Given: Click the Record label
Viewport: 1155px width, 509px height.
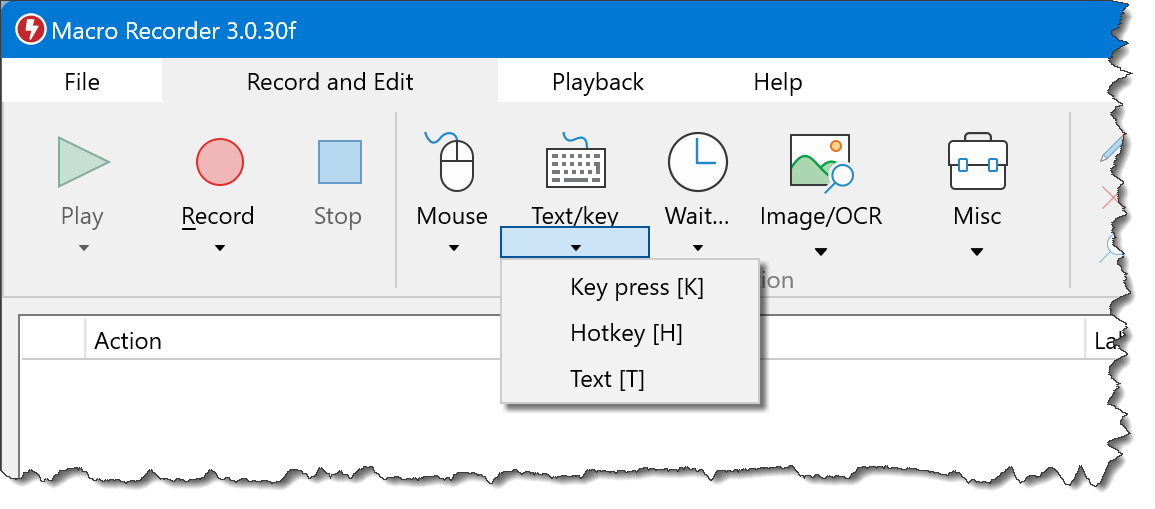Looking at the screenshot, I should (x=218, y=217).
